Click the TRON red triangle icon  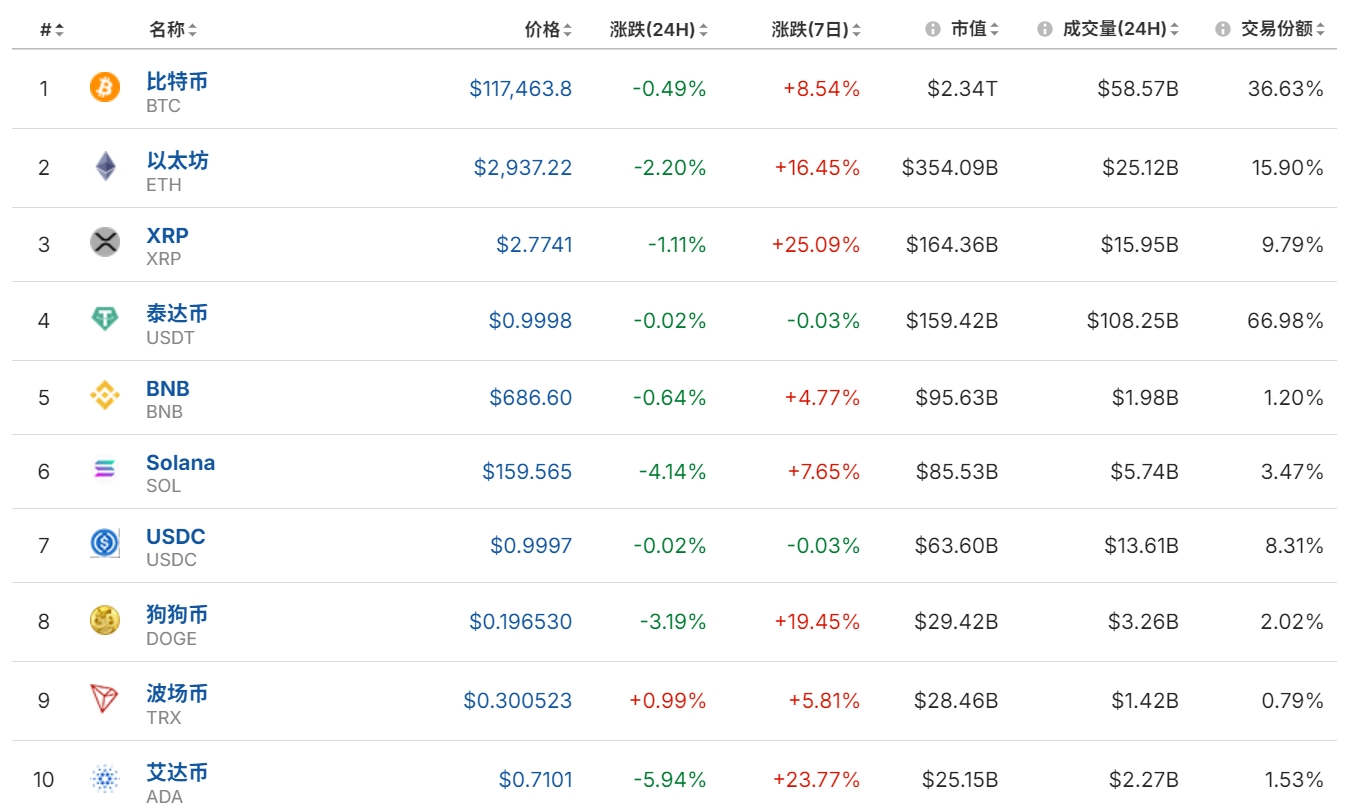point(105,699)
